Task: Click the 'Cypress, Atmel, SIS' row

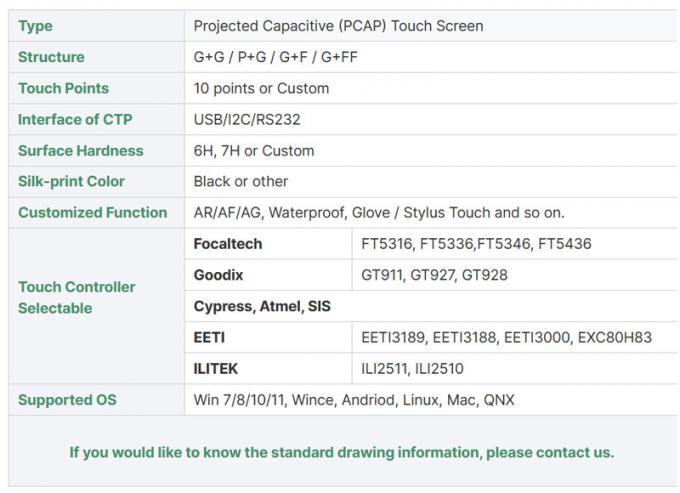Action: [262, 306]
